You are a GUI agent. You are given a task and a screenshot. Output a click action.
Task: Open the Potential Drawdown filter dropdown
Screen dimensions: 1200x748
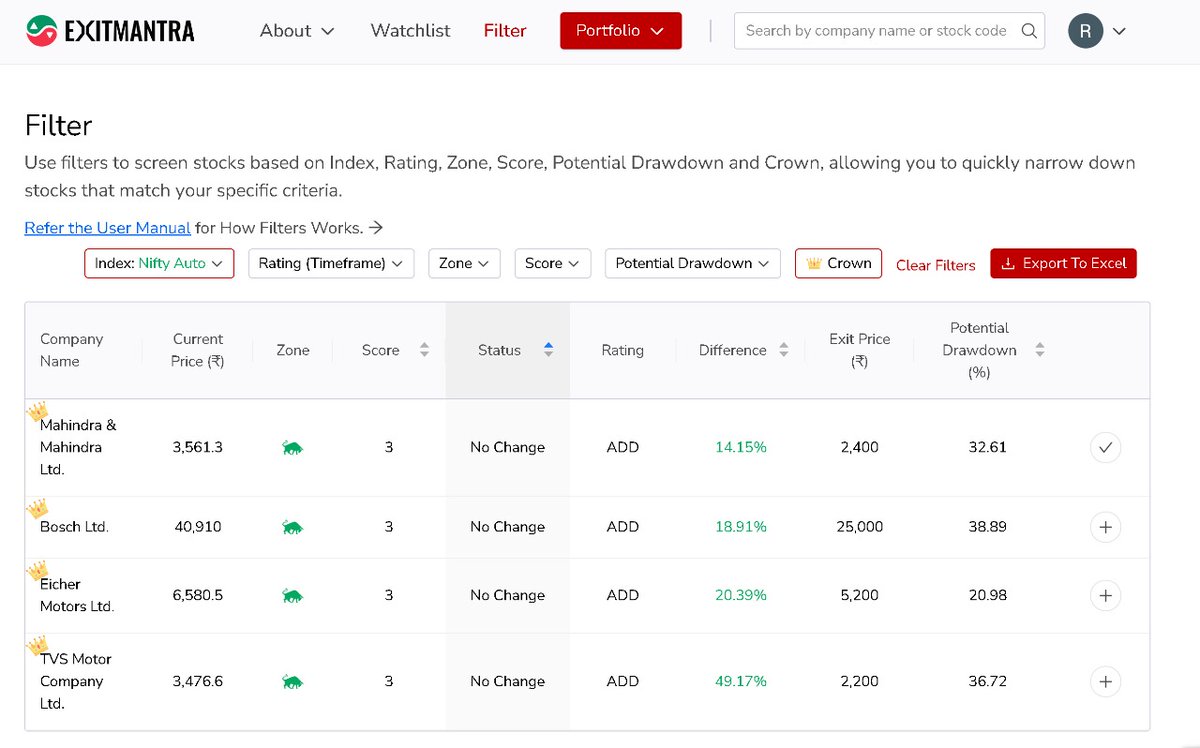692,263
